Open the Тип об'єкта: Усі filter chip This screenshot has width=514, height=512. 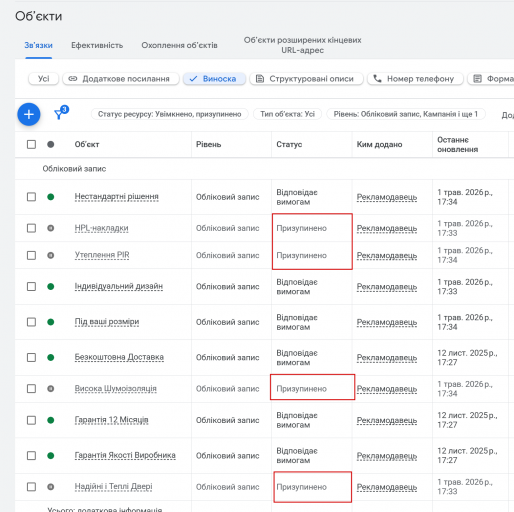point(287,114)
